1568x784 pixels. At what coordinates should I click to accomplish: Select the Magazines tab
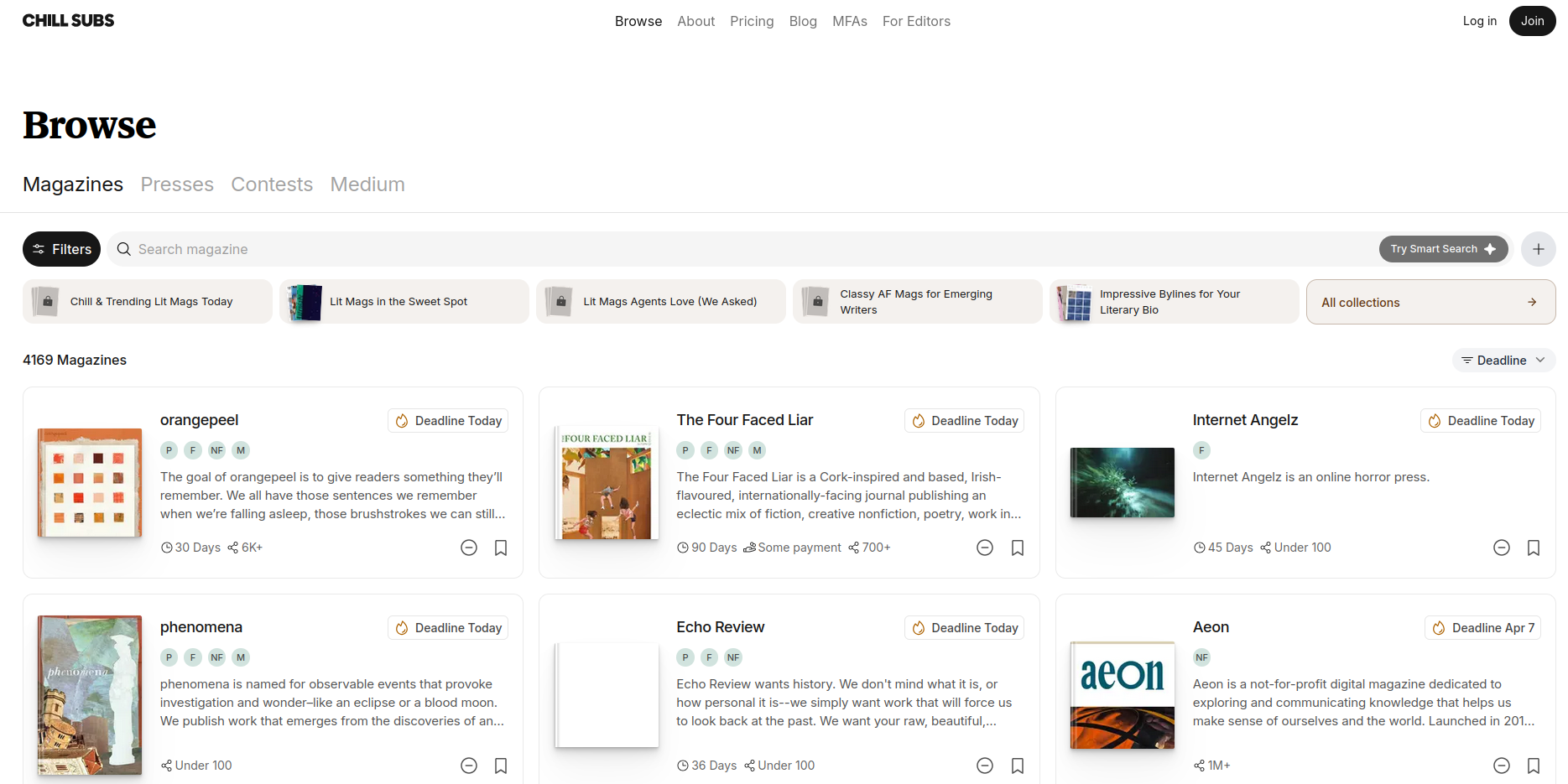[x=73, y=184]
